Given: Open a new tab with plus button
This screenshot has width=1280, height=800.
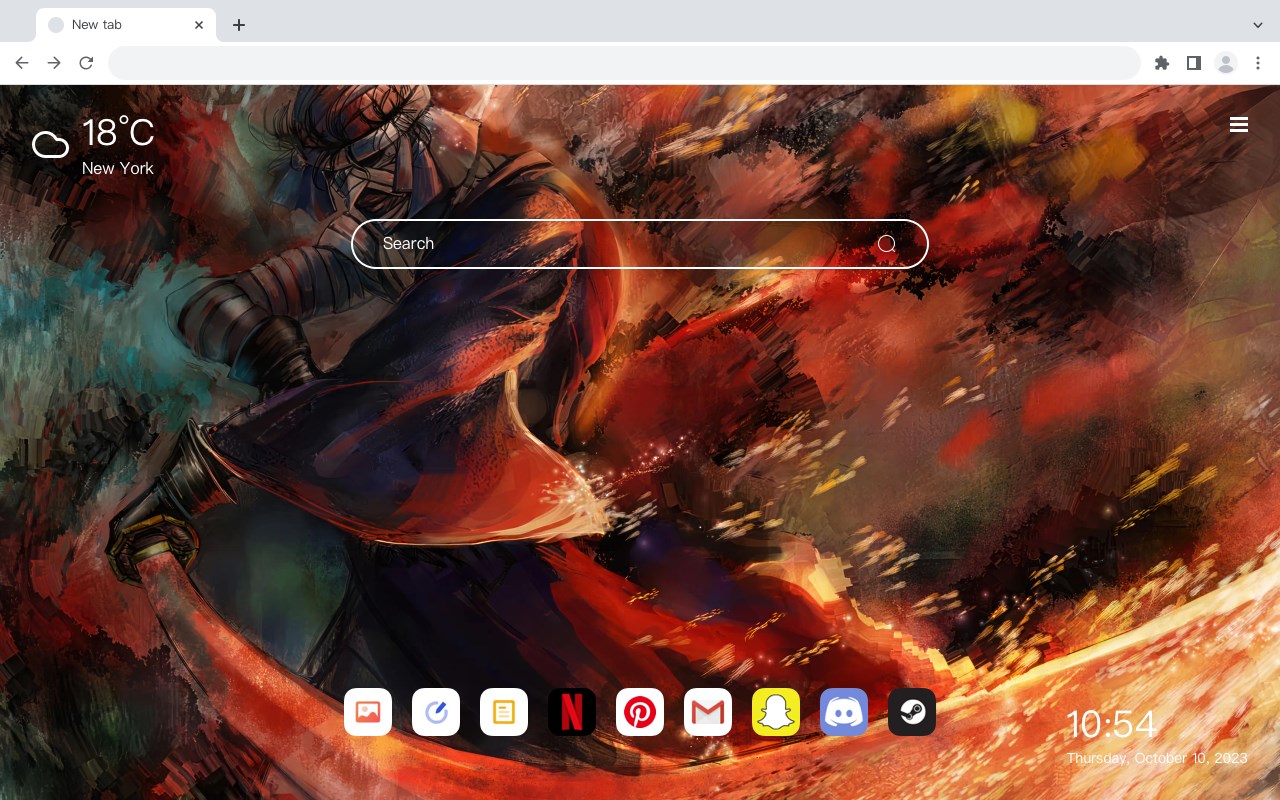Looking at the screenshot, I should pos(238,25).
